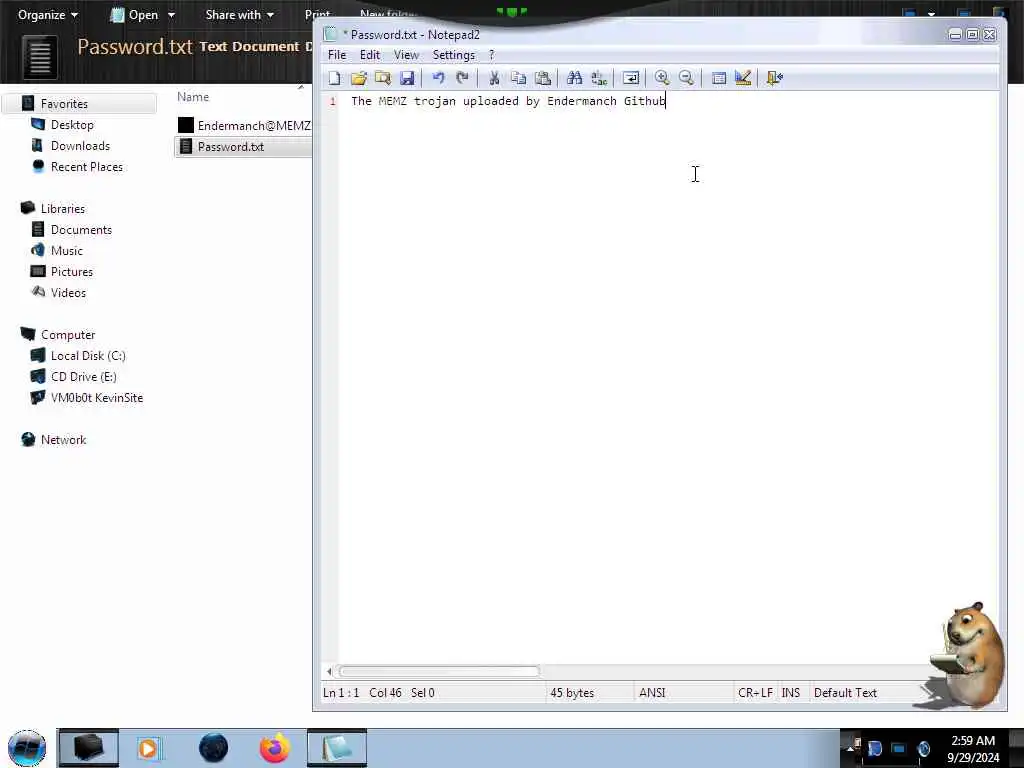Click the 45 bytes status bar entry
Image resolution: width=1024 pixels, height=768 pixels.
tap(572, 693)
